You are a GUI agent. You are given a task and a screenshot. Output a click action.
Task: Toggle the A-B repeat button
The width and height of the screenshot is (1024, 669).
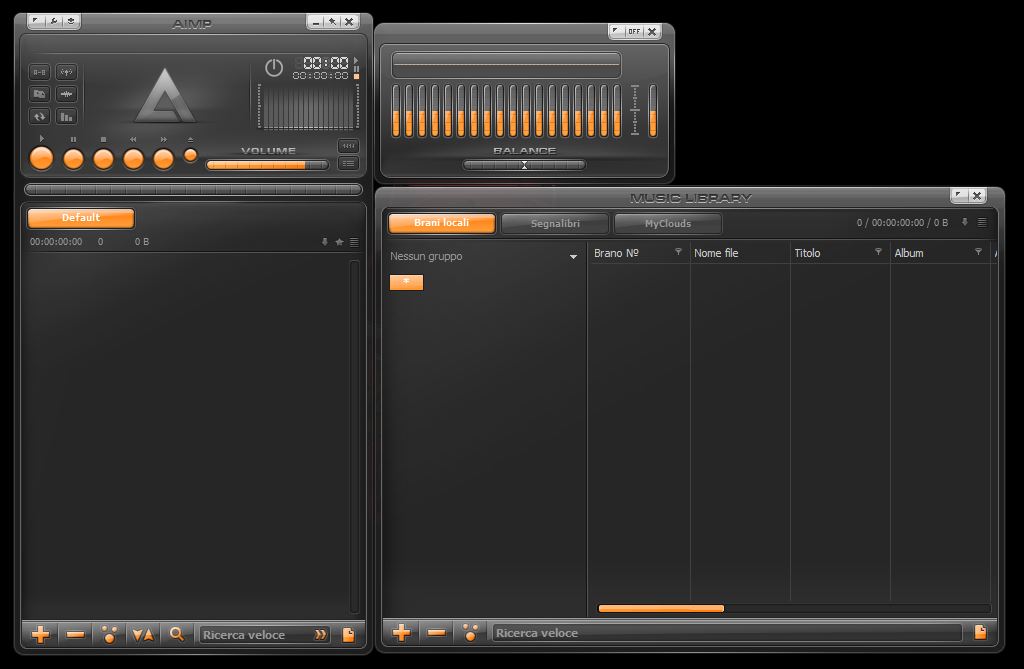pyautogui.click(x=40, y=72)
